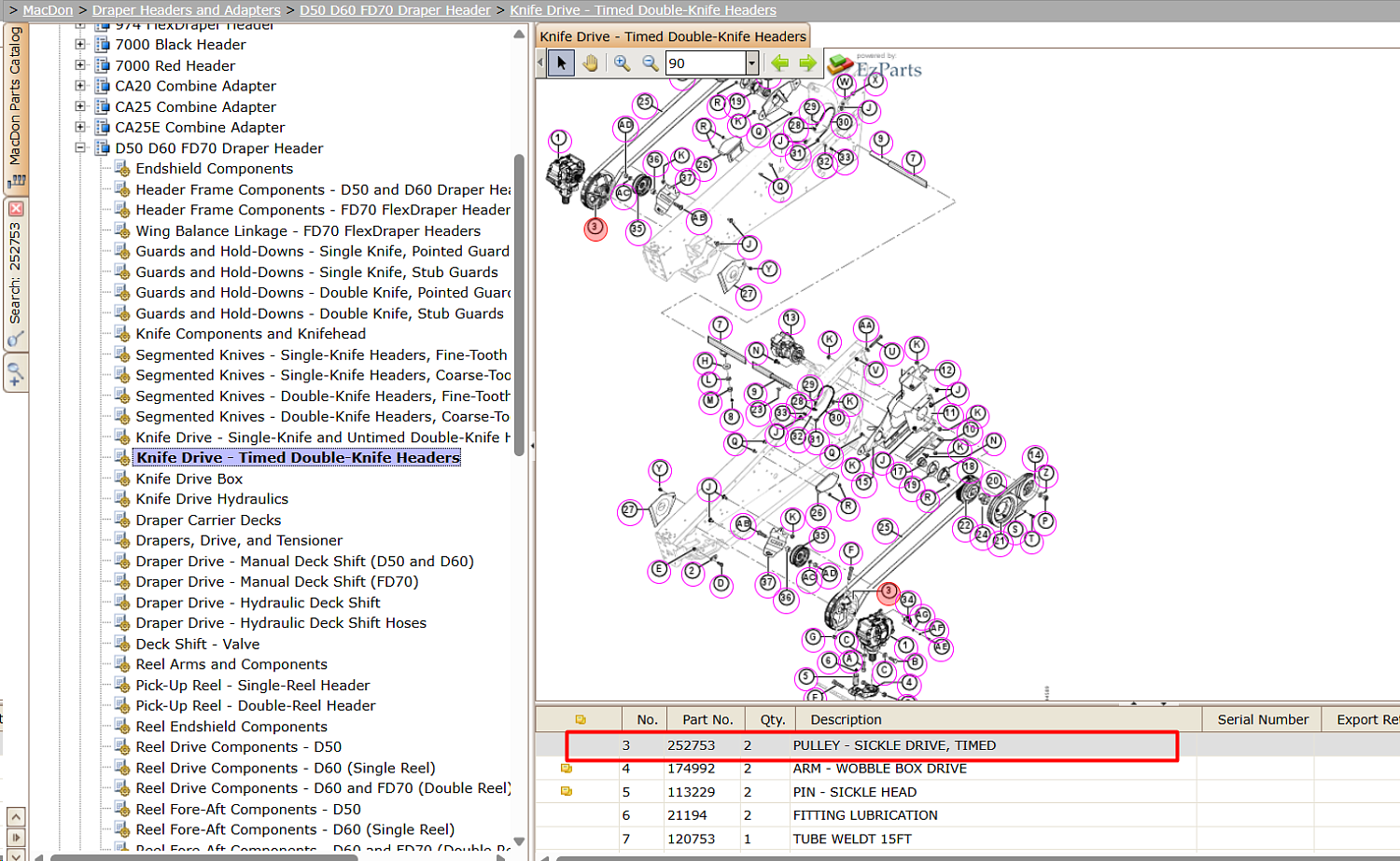
Task: Click the parts table horizontal scrollbar
Action: pos(978,857)
